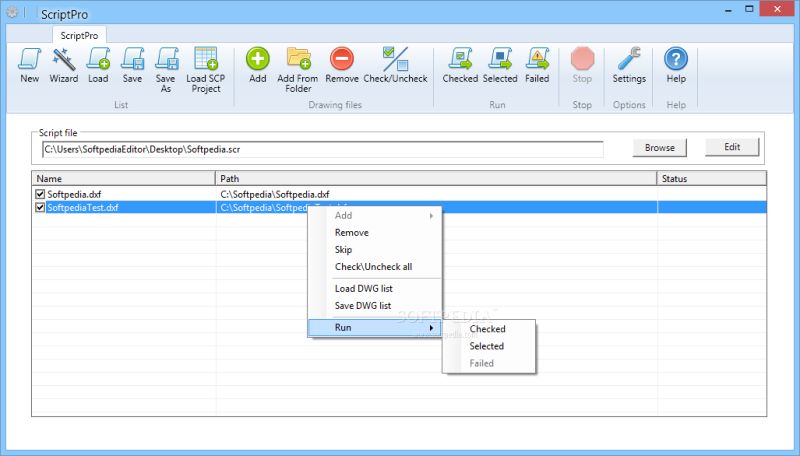Viewport: 800px width, 456px height.
Task: Select Checked in Run submenu
Action: [x=489, y=329]
